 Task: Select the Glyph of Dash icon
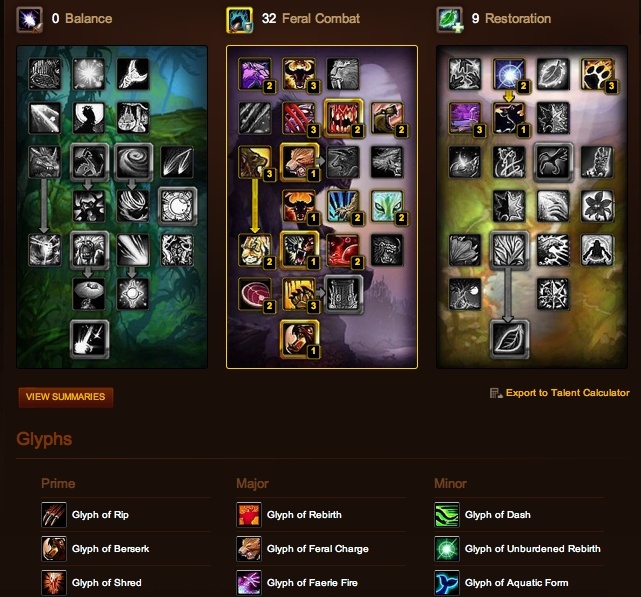[x=446, y=515]
